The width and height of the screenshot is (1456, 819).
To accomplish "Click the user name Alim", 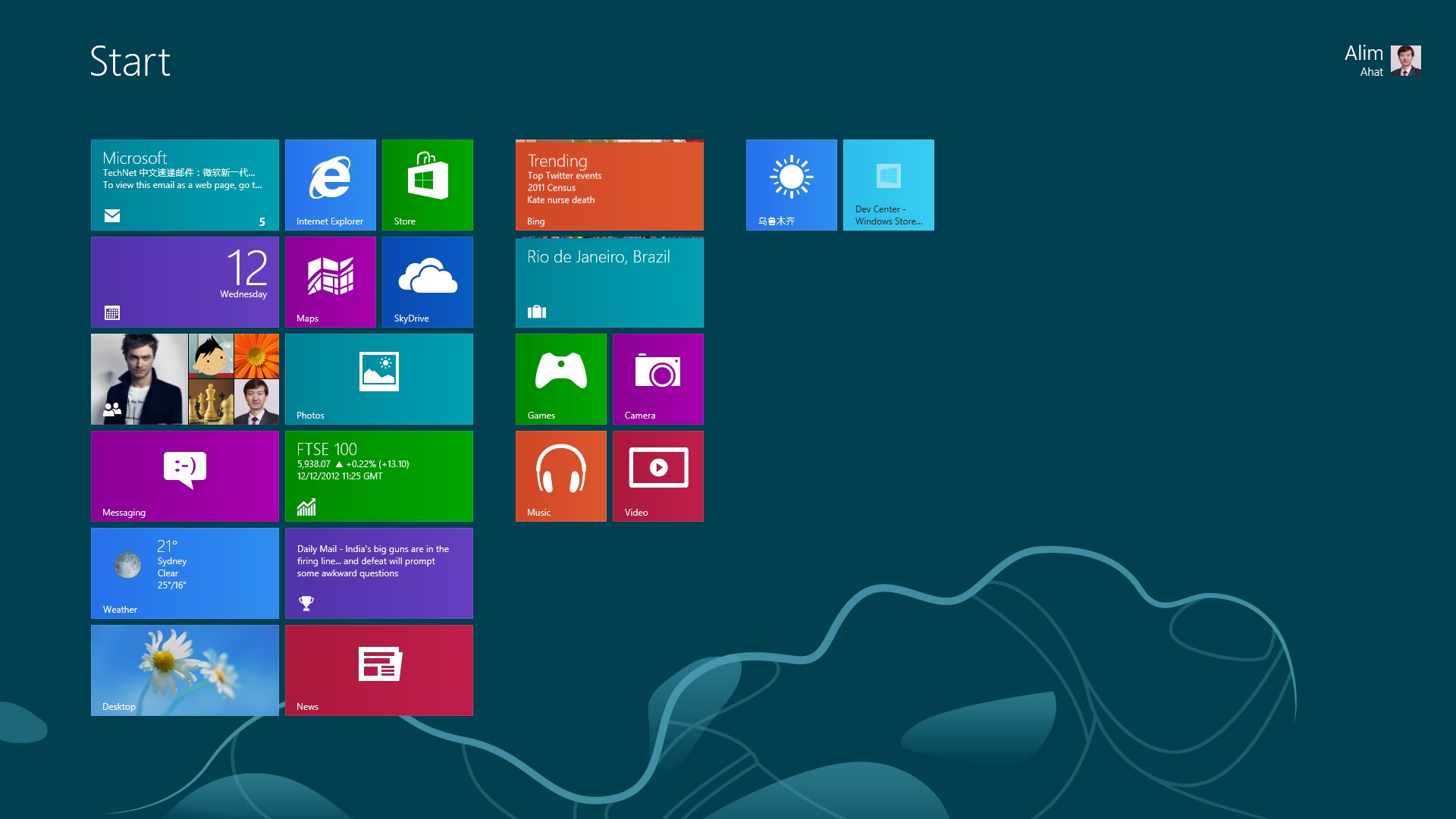I will (x=1363, y=53).
